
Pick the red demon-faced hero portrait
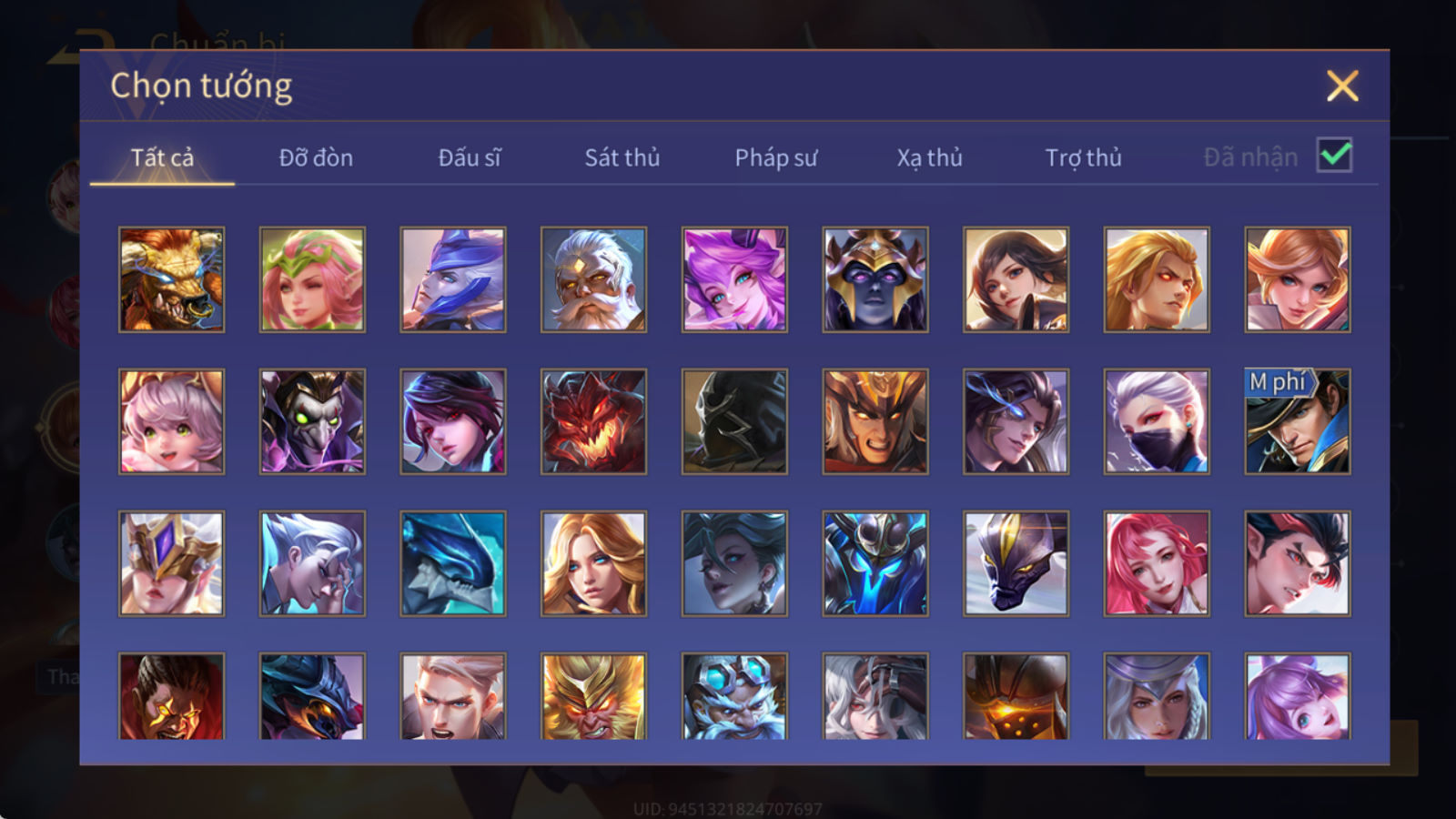[x=593, y=421]
